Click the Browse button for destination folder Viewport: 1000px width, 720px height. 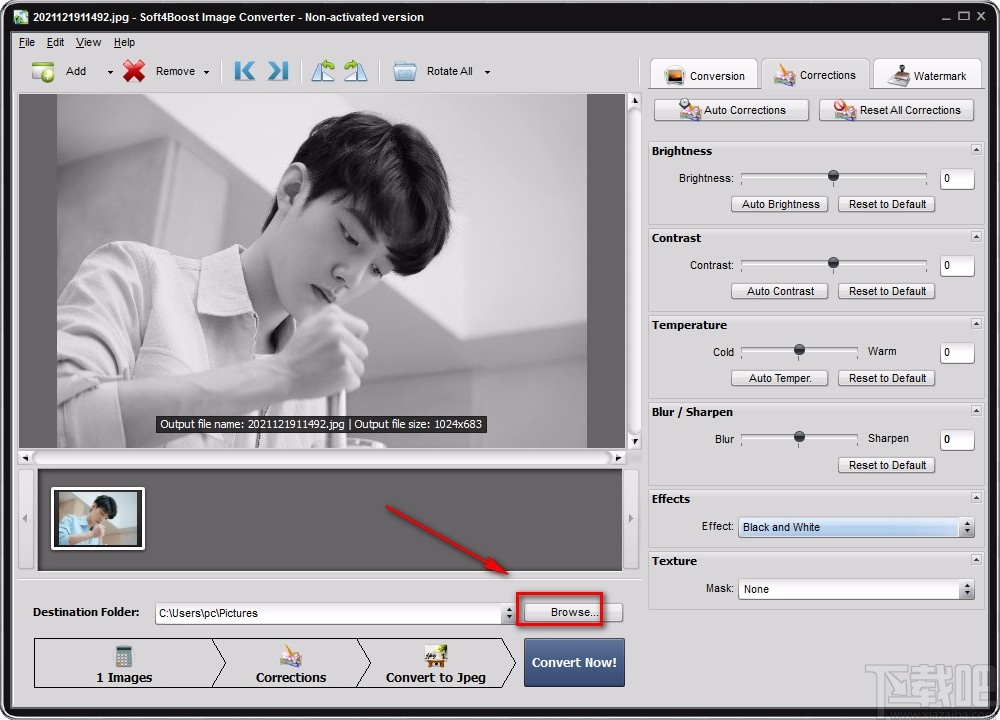pyautogui.click(x=570, y=611)
